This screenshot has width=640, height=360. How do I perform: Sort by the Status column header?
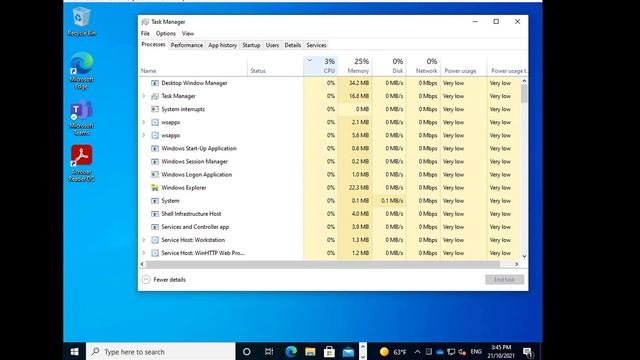275,66
